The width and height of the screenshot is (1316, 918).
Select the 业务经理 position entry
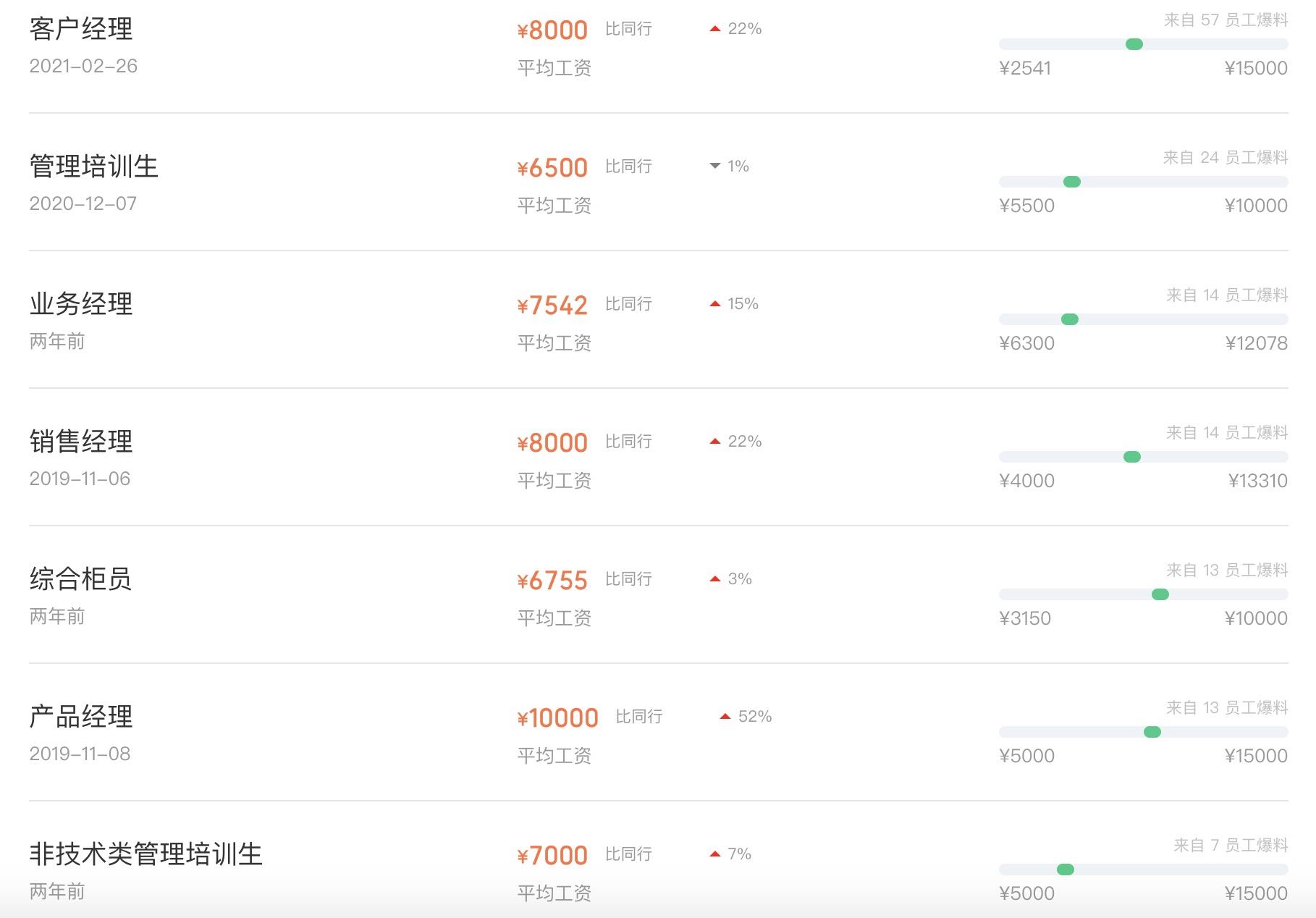[81, 304]
